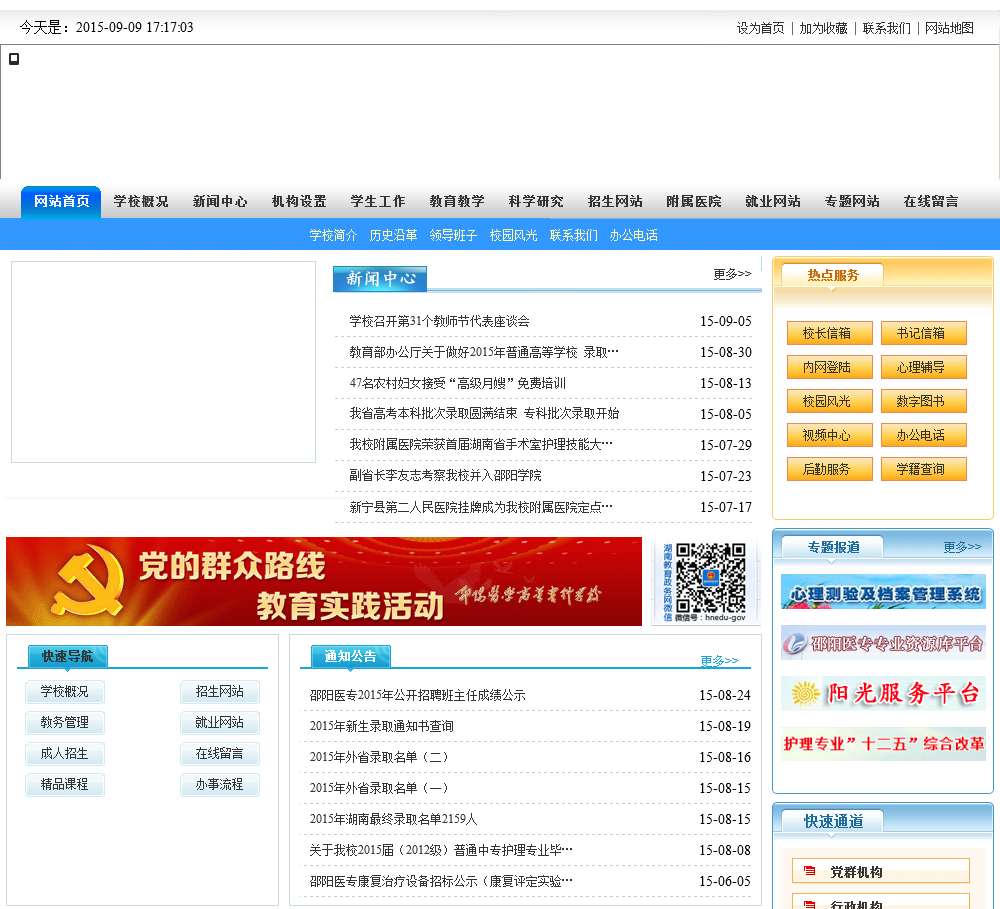Viewport: 1000px width, 909px height.
Task: Click 教务管理 quick nav button
Action: coord(64,723)
